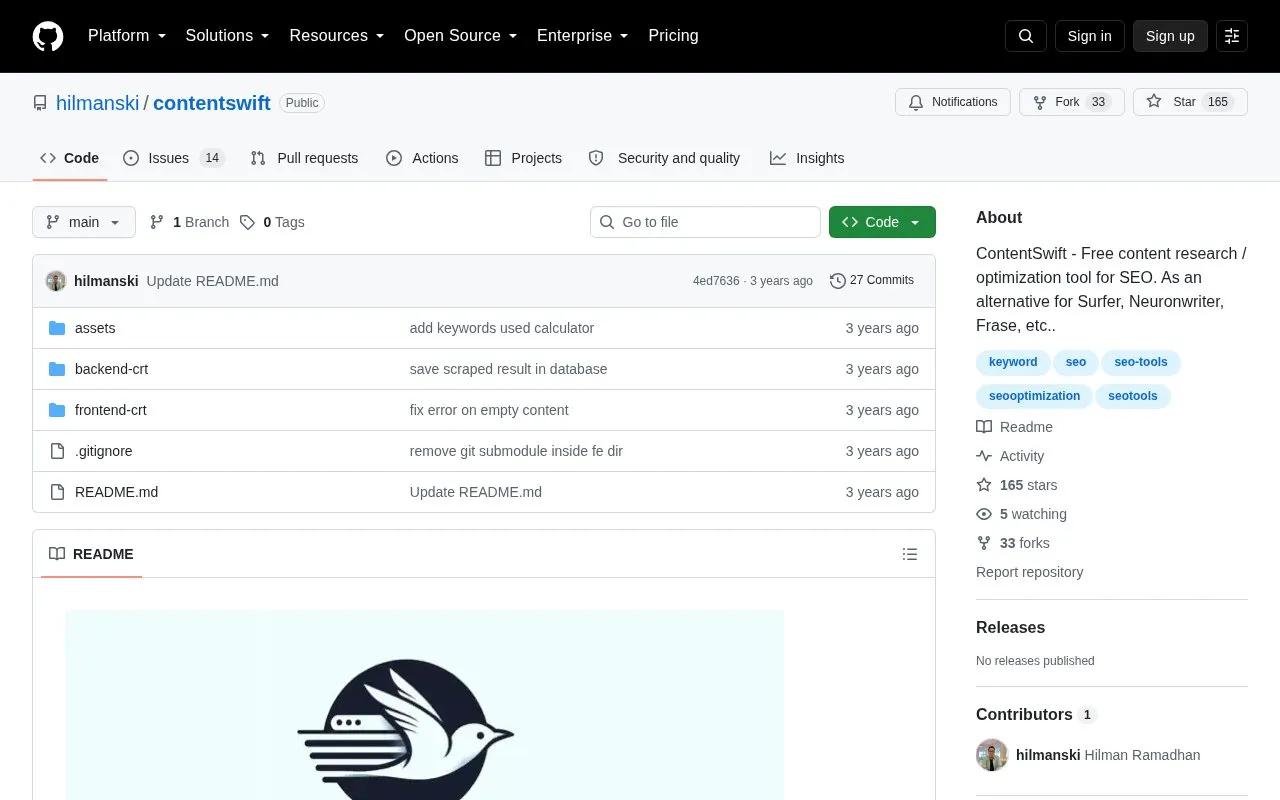Image resolution: width=1280 pixels, height=800 pixels.
Task: Open the assets folder
Action: tap(95, 328)
